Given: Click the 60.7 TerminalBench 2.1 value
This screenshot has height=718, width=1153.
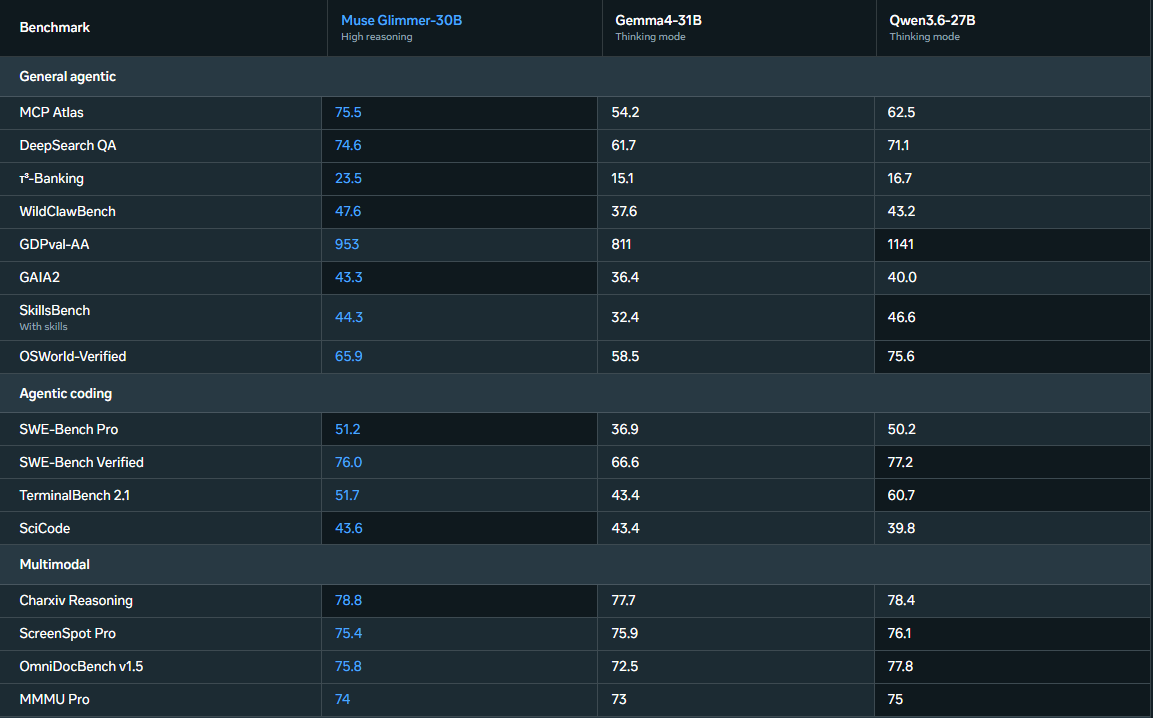Looking at the screenshot, I should click(901, 495).
